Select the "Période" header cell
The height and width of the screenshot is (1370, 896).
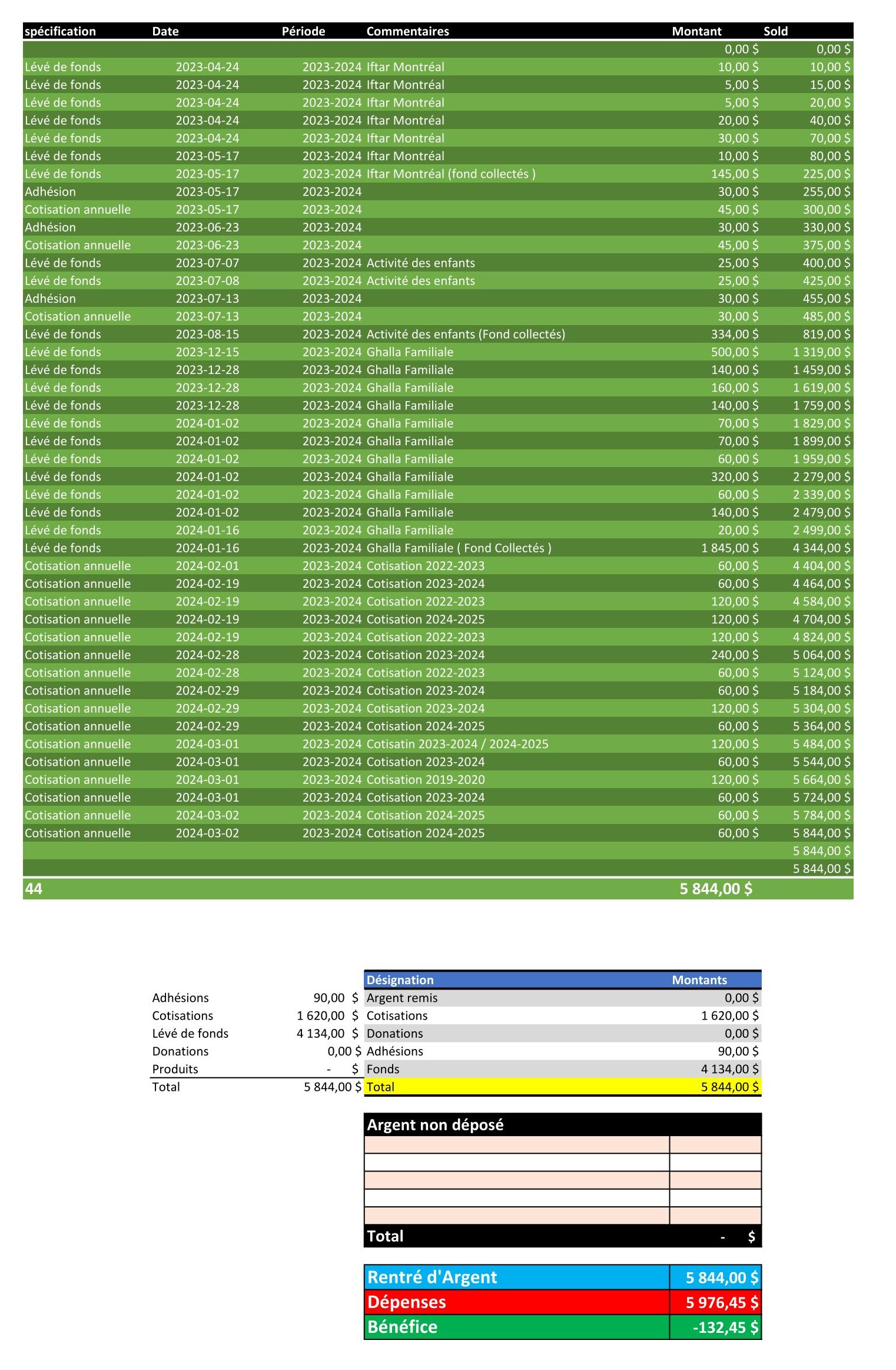pyautogui.click(x=303, y=31)
